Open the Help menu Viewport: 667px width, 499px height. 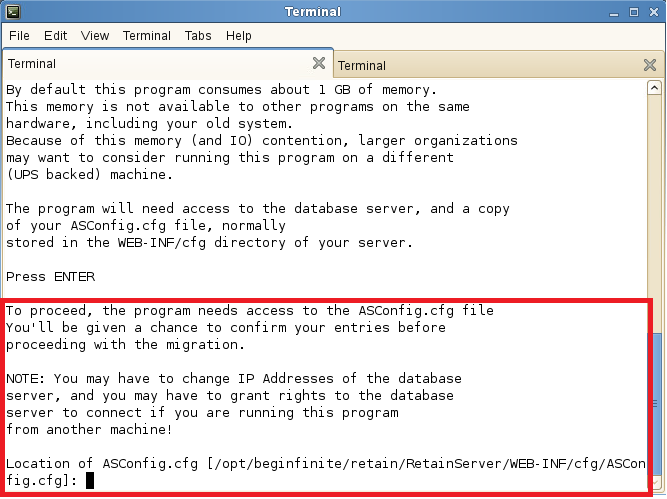pos(239,35)
